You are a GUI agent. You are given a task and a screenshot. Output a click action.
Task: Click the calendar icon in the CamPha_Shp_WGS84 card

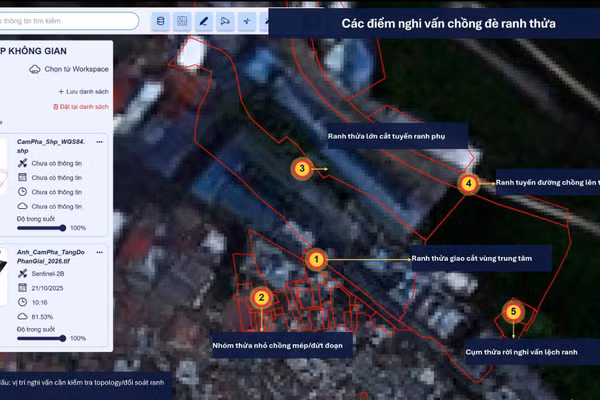pyautogui.click(x=23, y=177)
